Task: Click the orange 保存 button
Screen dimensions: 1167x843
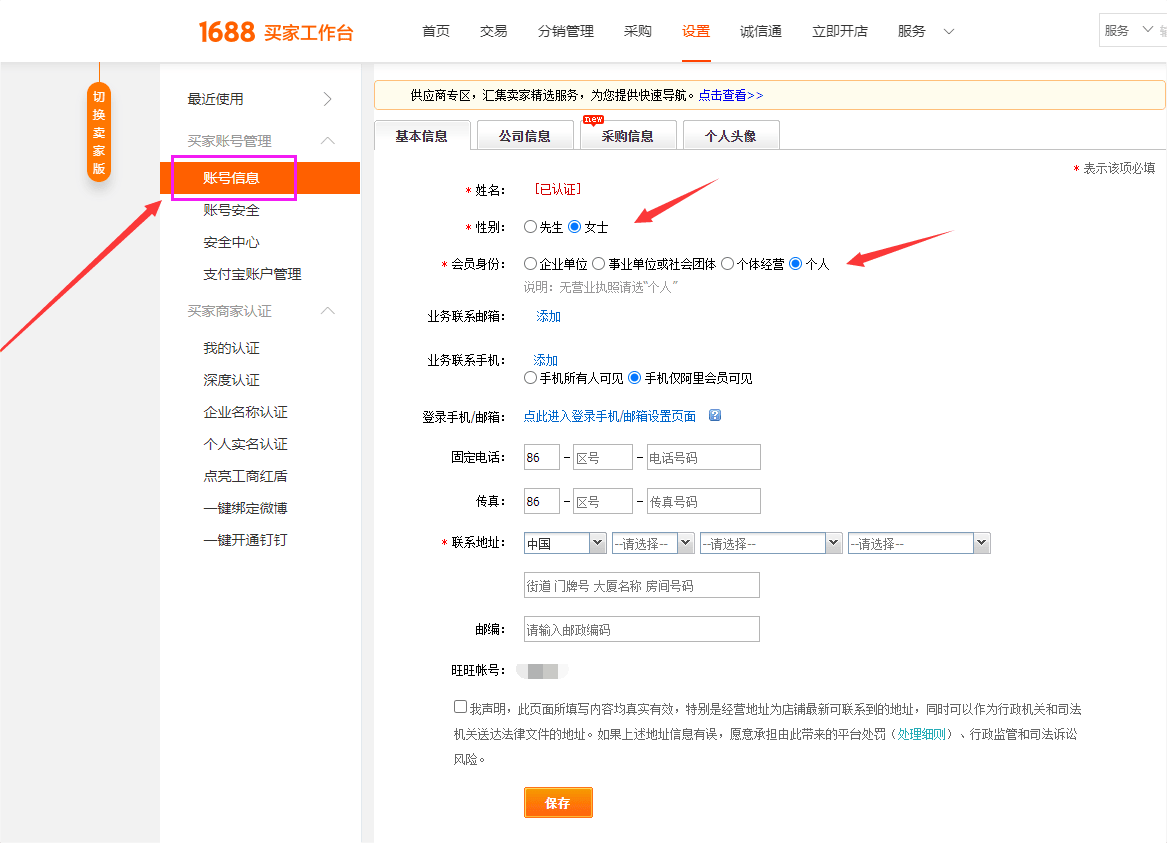Action: click(558, 803)
